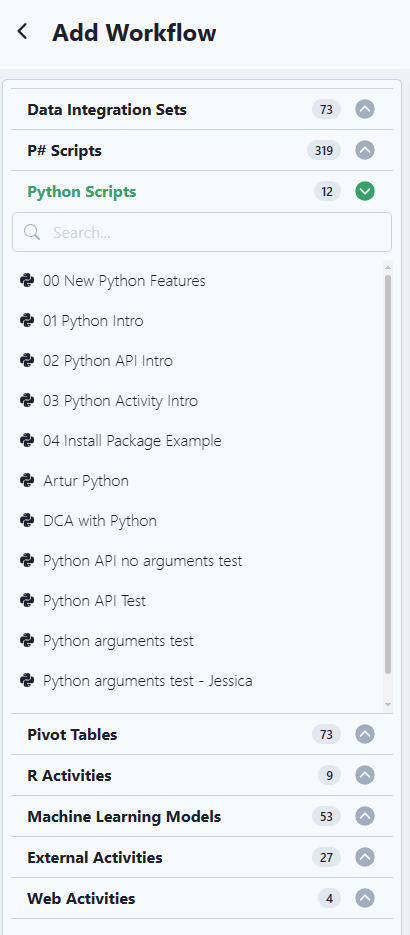Click Python icon next to 04 Install Package Example
410x935 pixels.
pyautogui.click(x=27, y=440)
